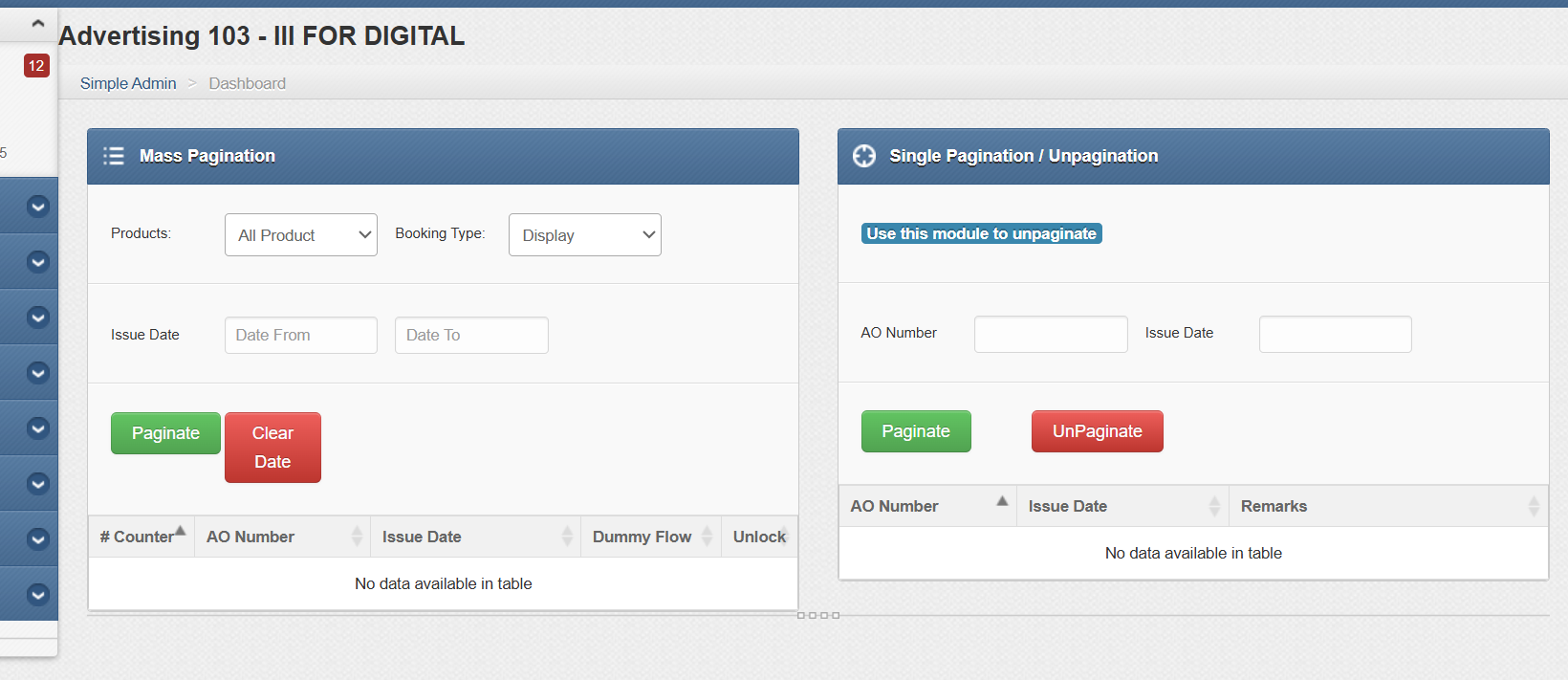The height and width of the screenshot is (680, 1568).
Task: Open the Products dropdown
Action: pyautogui.click(x=300, y=235)
